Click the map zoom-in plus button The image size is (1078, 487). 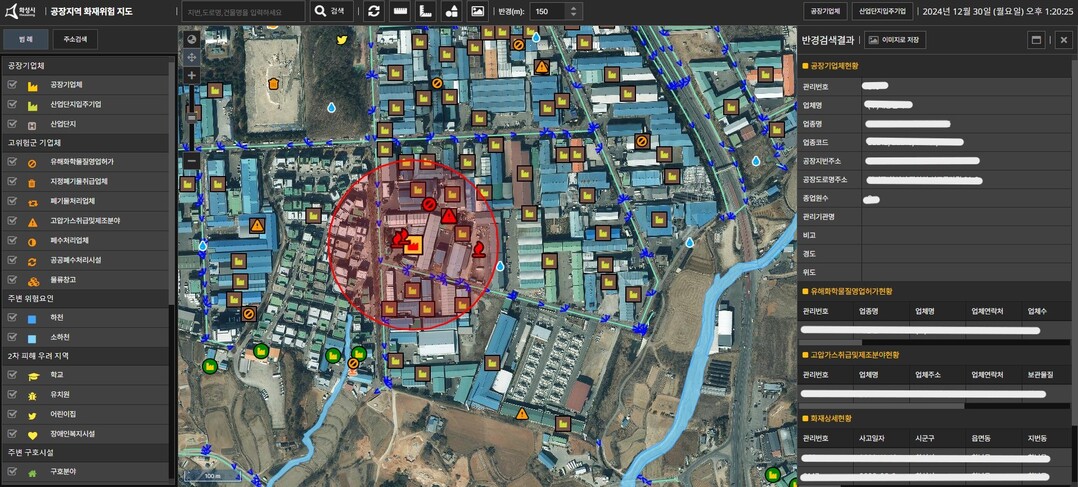pos(191,76)
